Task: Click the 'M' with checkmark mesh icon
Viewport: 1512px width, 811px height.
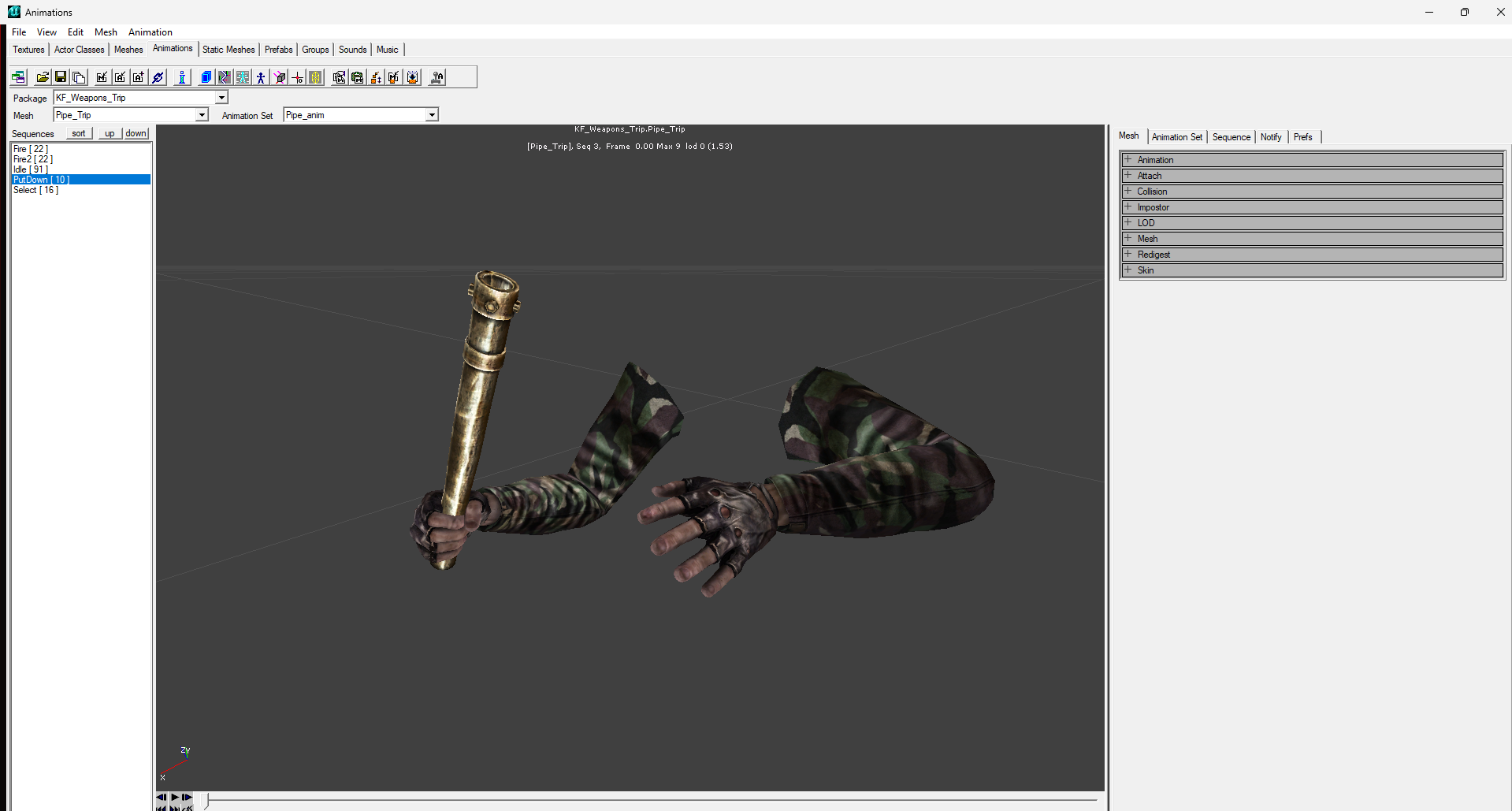Action: pos(102,77)
